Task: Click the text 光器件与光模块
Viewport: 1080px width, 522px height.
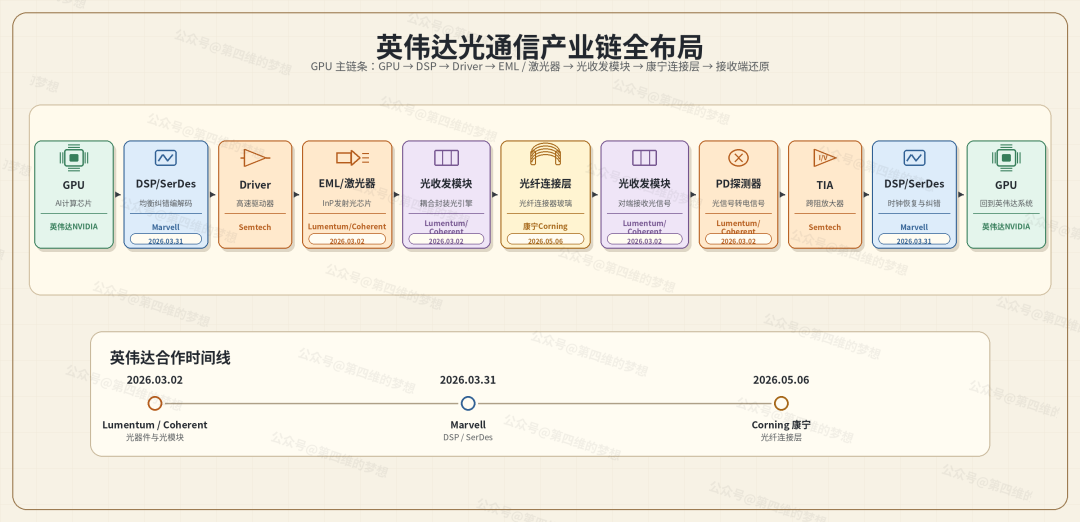Action: pyautogui.click(x=155, y=437)
